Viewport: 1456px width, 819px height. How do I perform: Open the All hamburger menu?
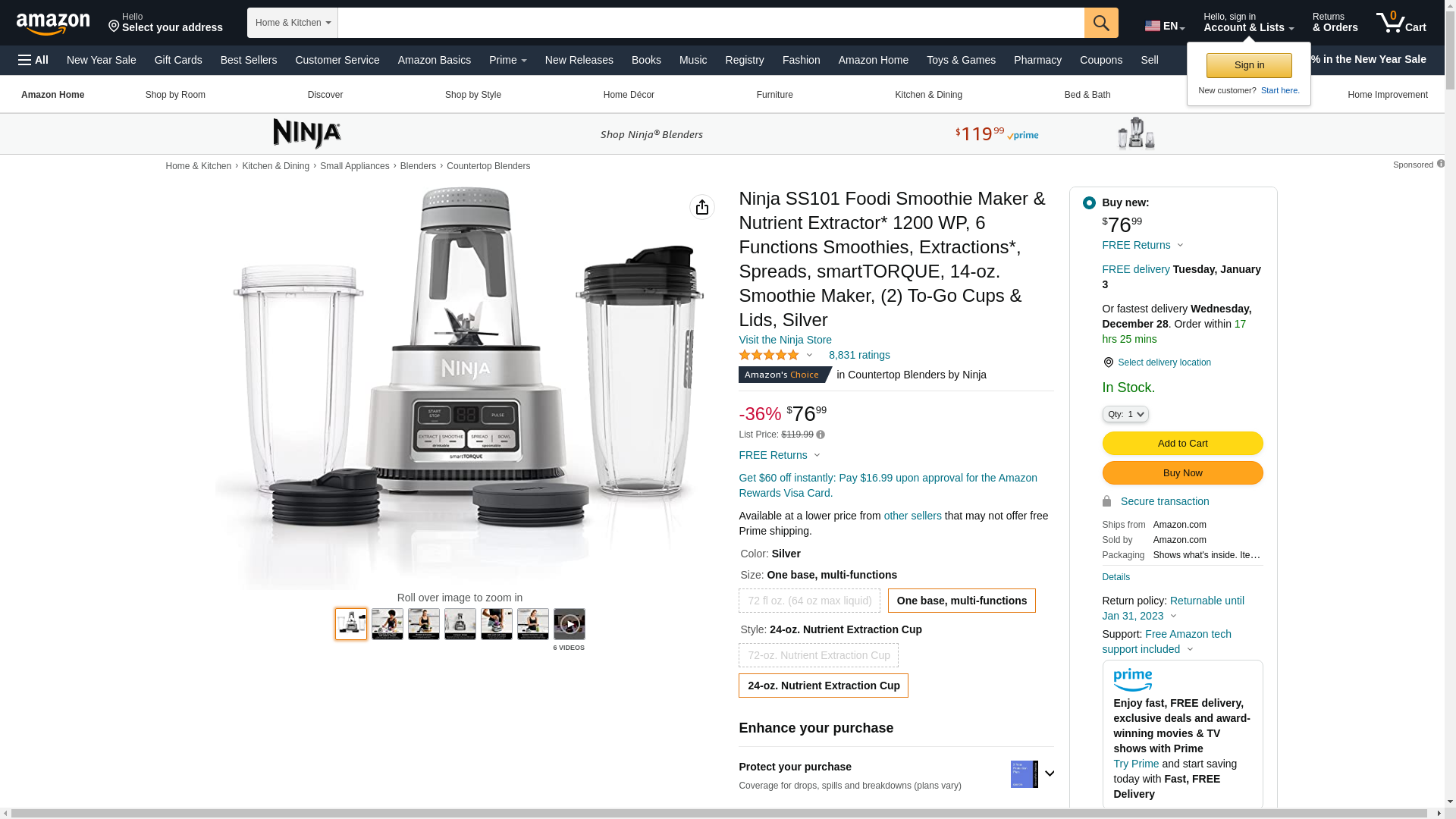pyautogui.click(x=33, y=60)
